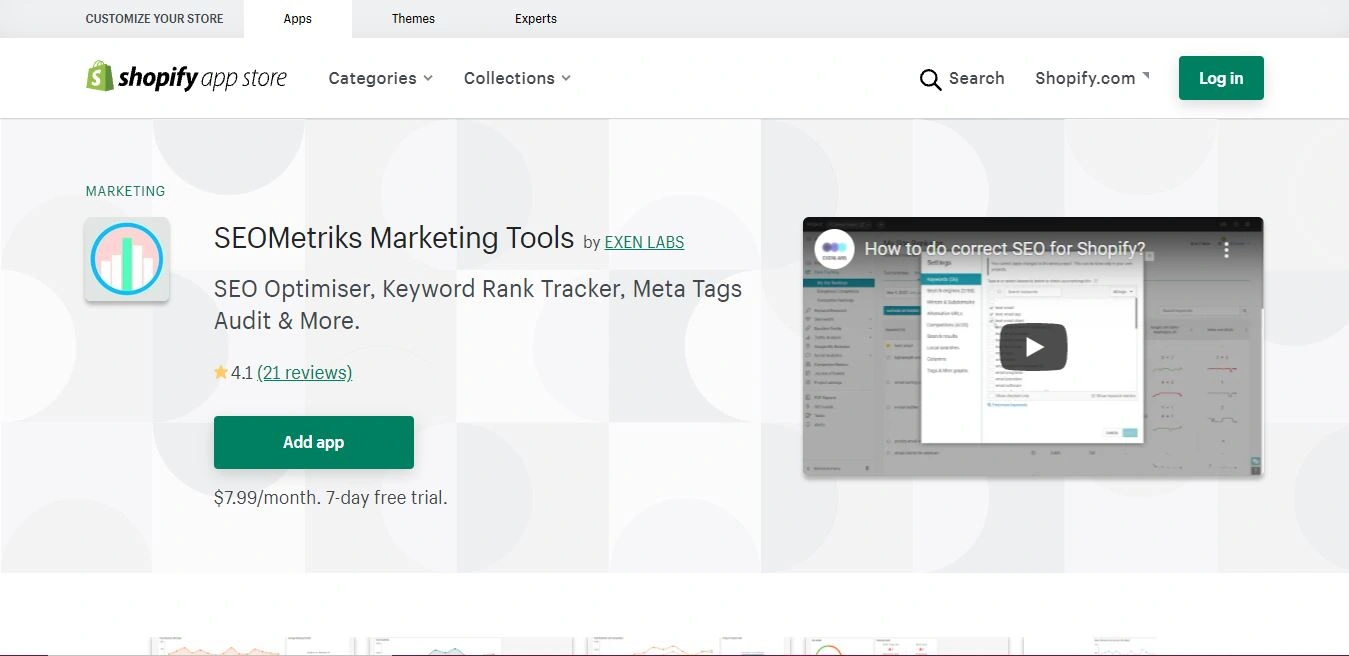Click the CUSTOMIZE YOUR STORE label

155,19
